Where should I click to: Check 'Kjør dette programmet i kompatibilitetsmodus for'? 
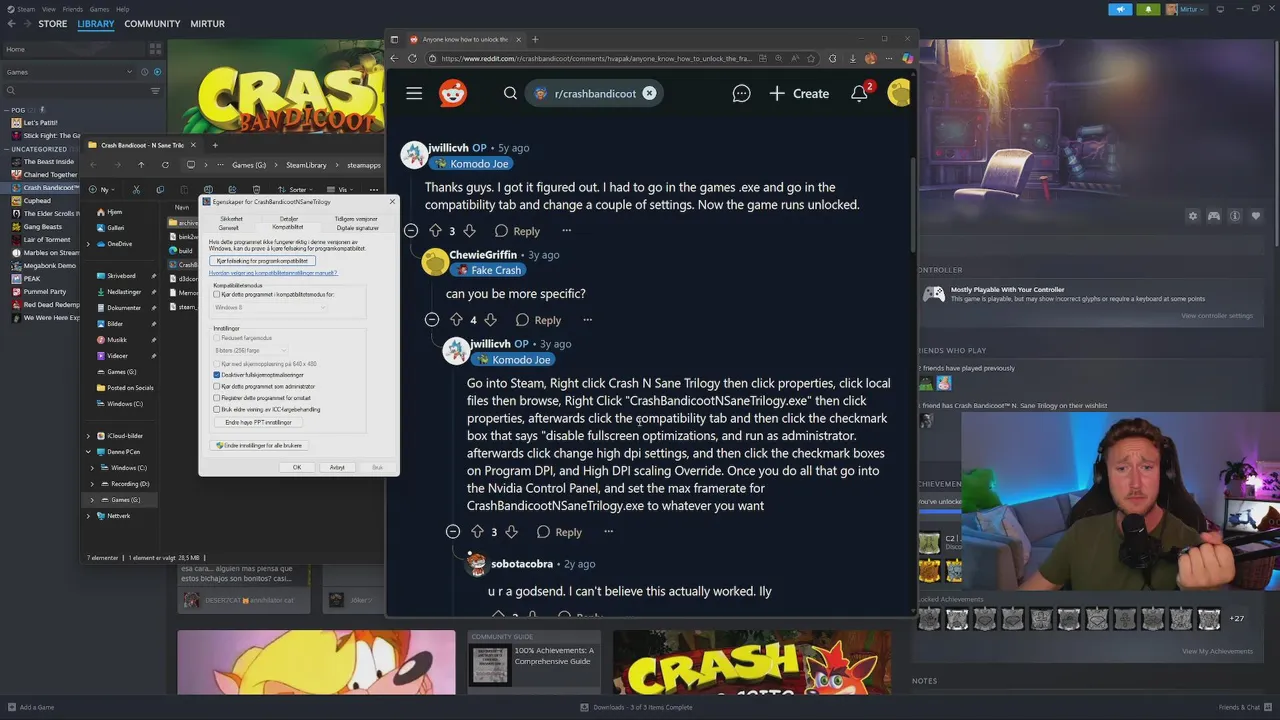tap(216, 295)
